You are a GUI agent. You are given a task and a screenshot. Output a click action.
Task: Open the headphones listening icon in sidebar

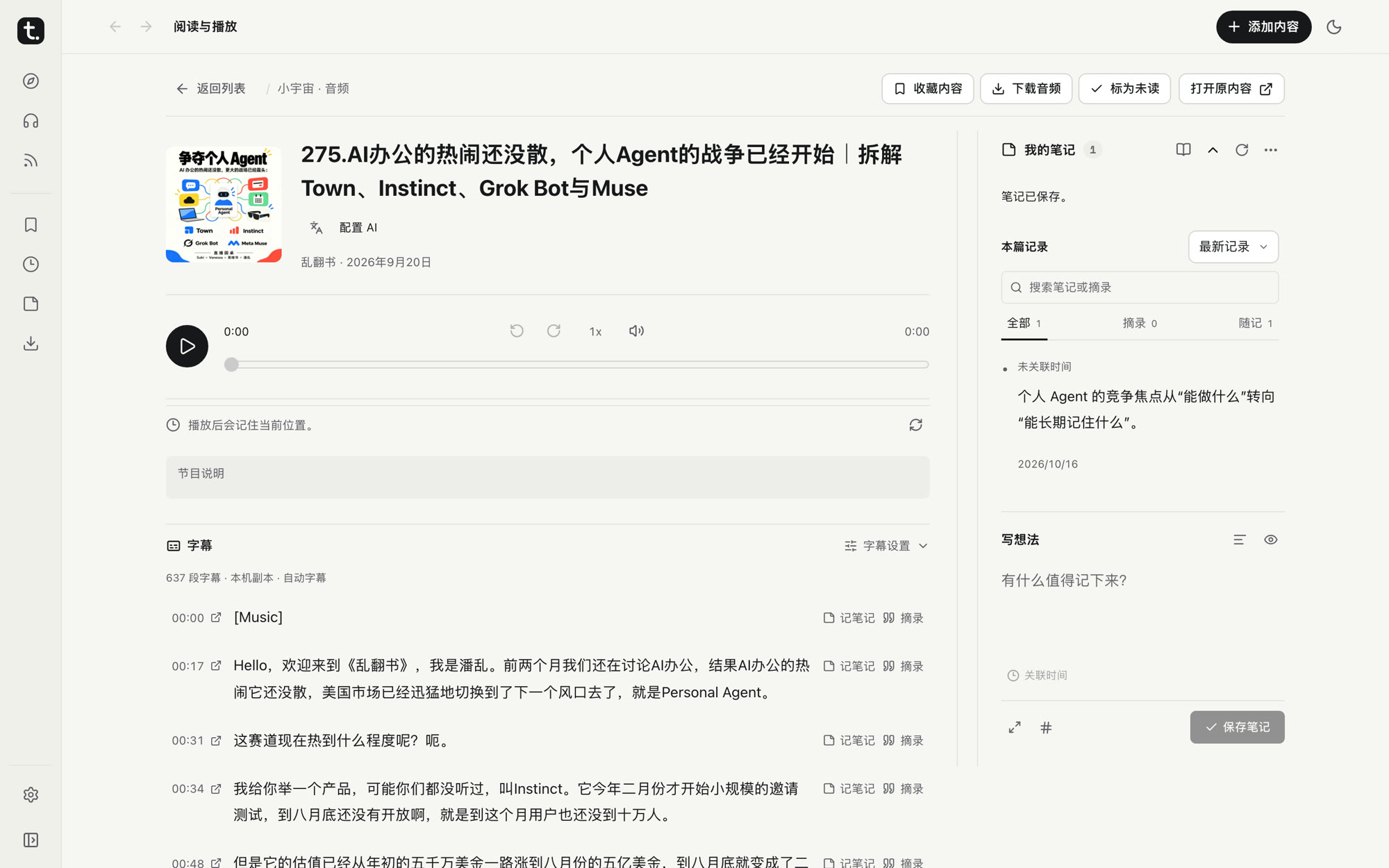pos(31,121)
